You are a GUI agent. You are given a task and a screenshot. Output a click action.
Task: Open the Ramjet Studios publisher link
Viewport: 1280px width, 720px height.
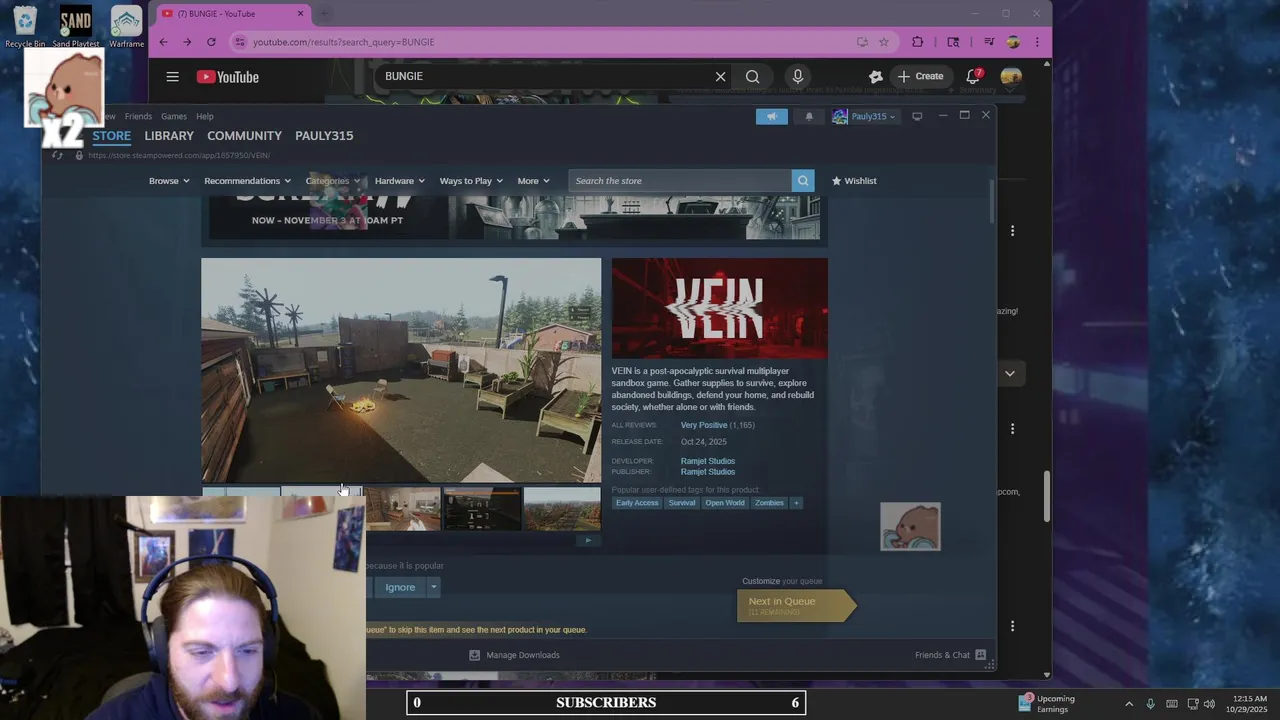tap(708, 472)
